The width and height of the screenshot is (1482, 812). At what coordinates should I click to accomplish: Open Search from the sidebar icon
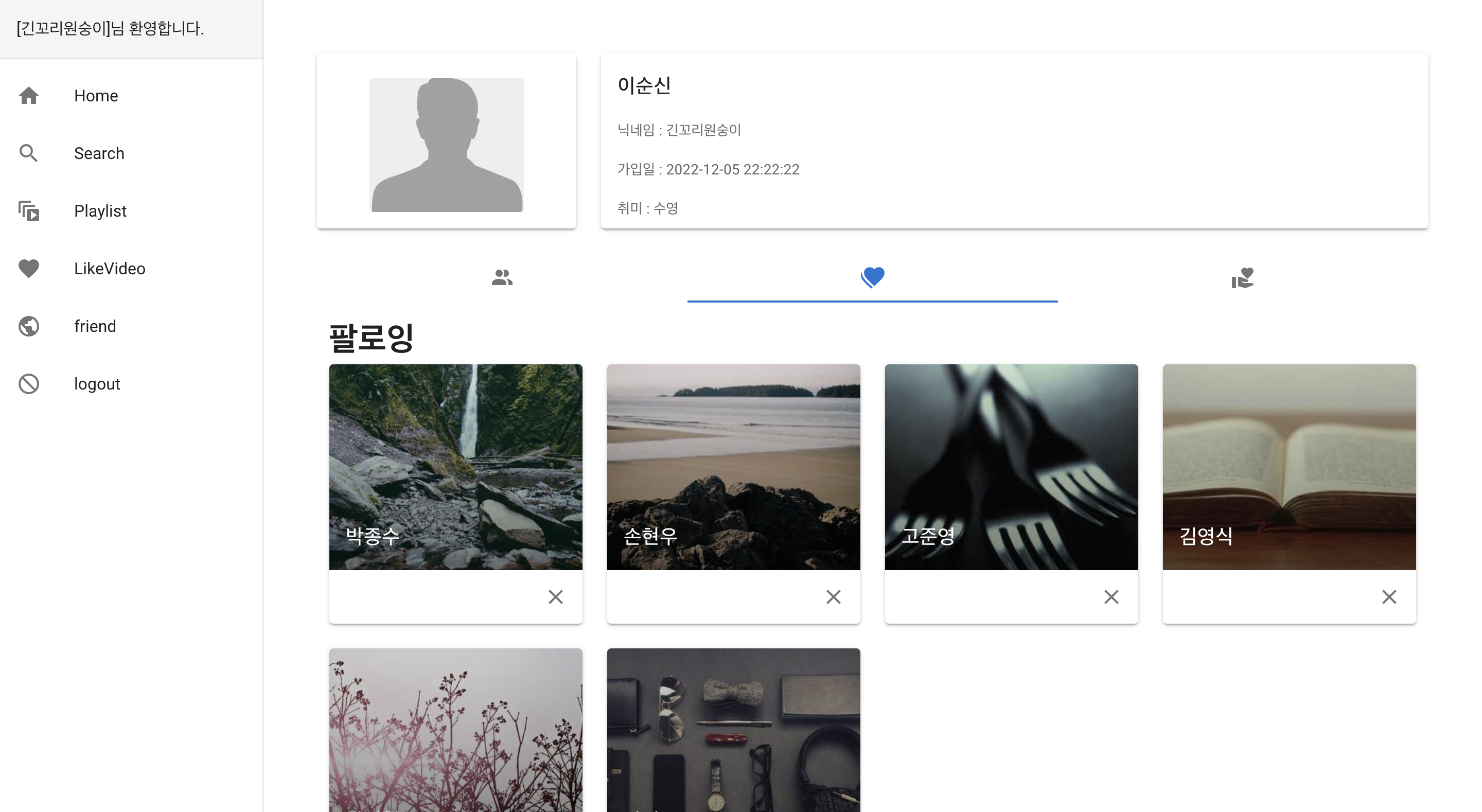click(x=28, y=153)
